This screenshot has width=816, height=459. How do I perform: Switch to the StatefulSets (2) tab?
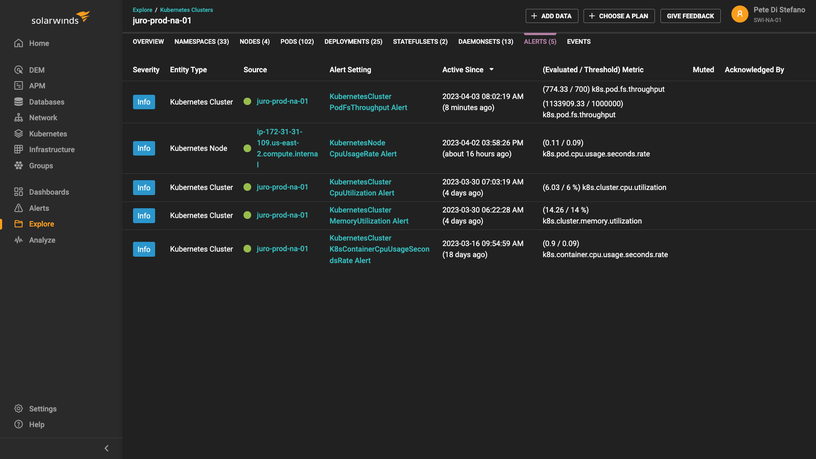420,42
